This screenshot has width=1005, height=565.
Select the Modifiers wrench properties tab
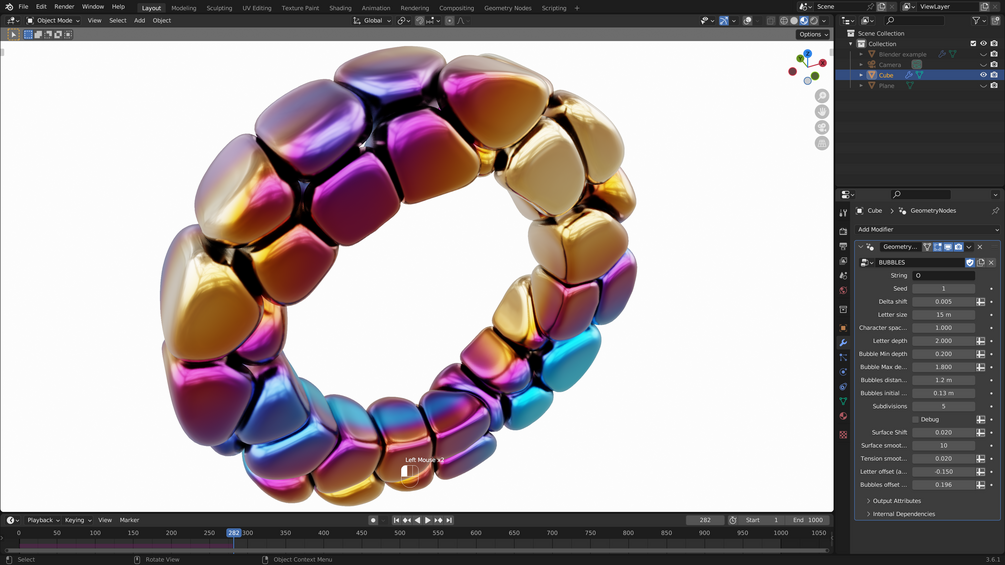tap(843, 343)
